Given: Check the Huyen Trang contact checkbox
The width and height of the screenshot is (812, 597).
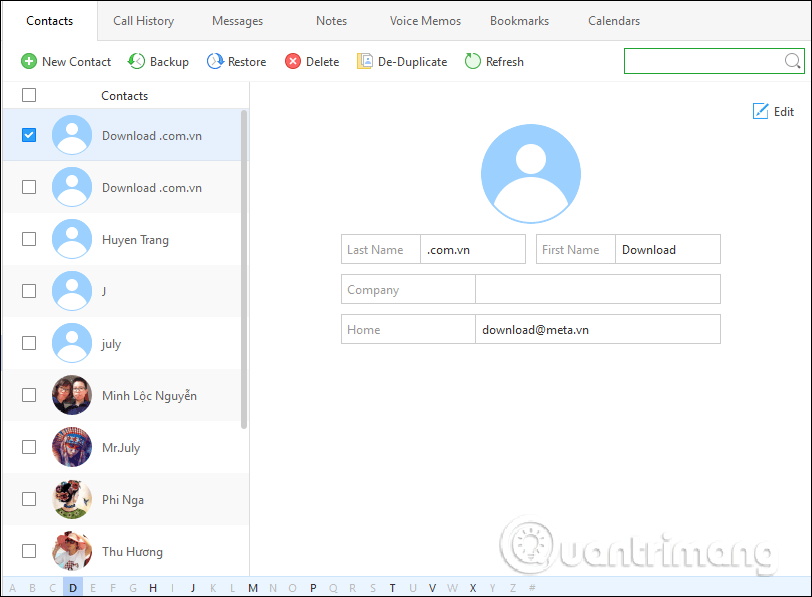Looking at the screenshot, I should click(29, 239).
